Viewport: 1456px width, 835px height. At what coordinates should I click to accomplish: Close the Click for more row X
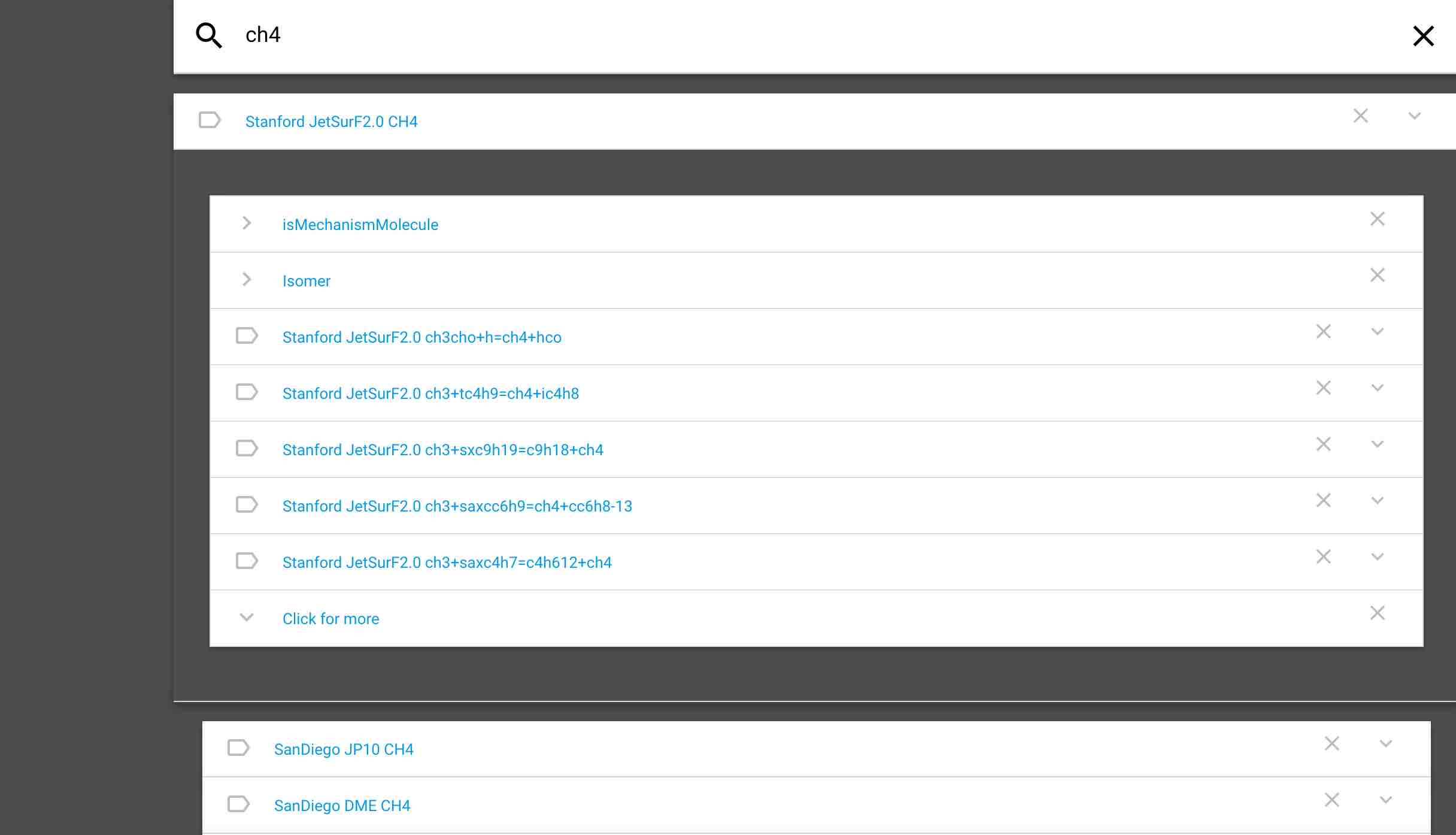tap(1378, 613)
